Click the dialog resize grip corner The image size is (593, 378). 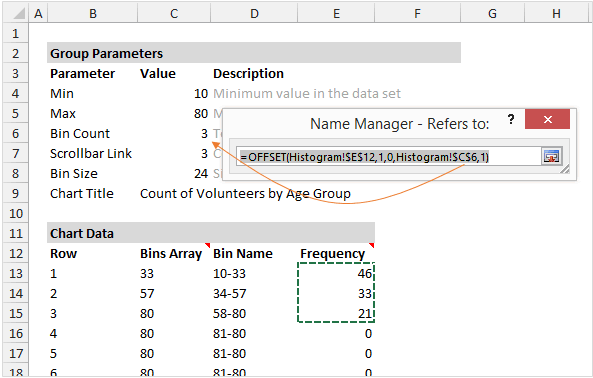565,169
